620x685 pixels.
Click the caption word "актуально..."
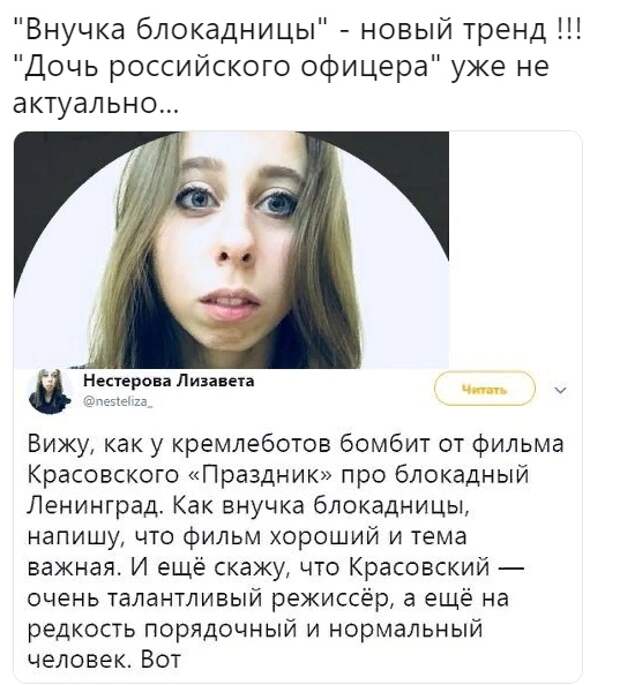(95, 104)
